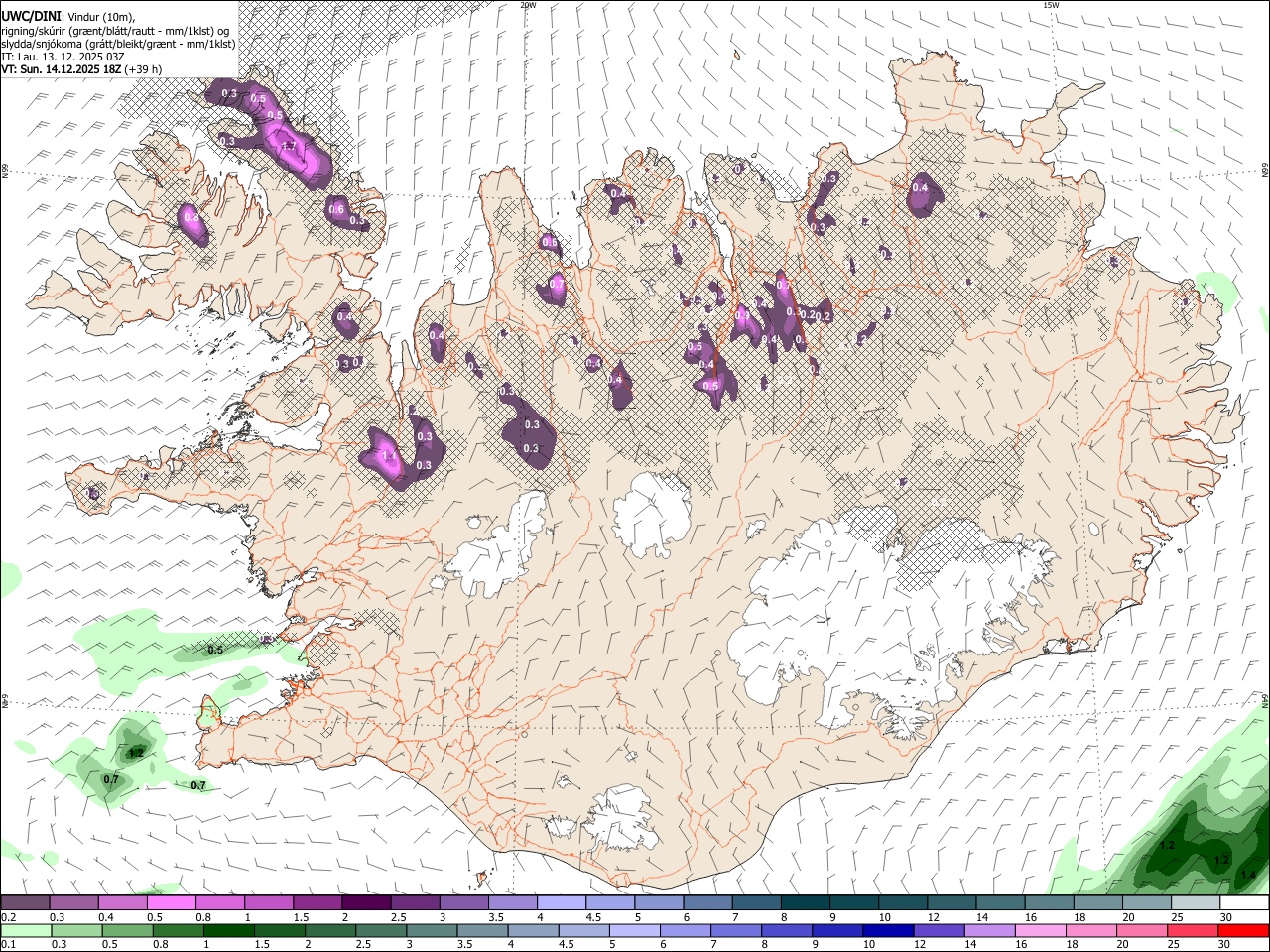Pick the red-pink 25 swatch in rain legend
The width and height of the screenshot is (1270, 952).
[1194, 930]
